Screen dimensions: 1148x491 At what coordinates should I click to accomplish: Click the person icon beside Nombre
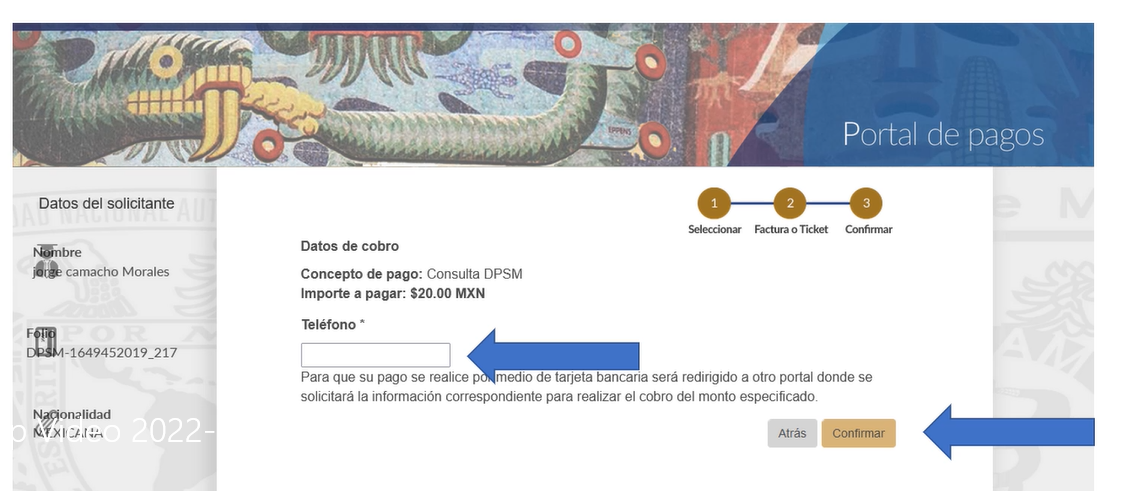47,263
